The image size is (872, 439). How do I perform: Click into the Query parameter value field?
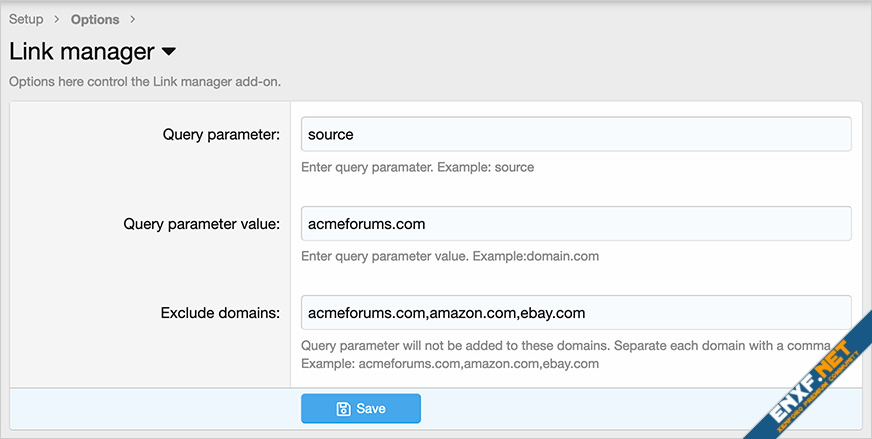[575, 224]
